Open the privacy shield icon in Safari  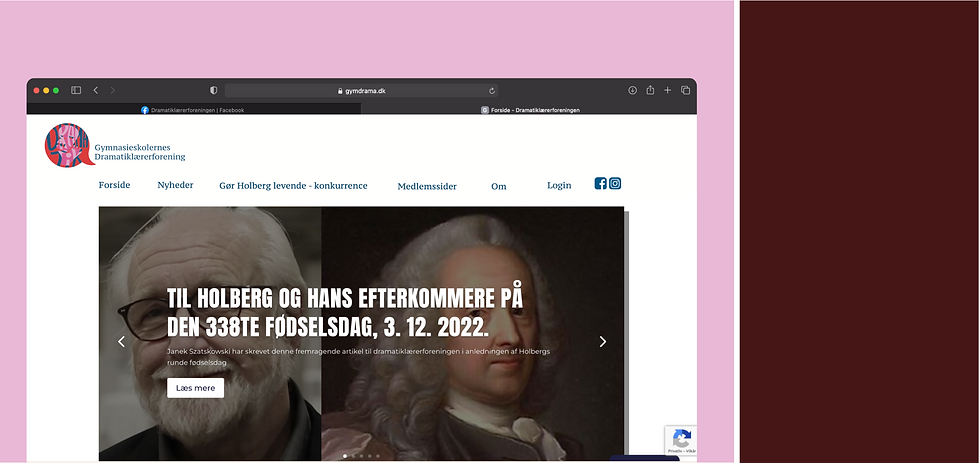[214, 91]
